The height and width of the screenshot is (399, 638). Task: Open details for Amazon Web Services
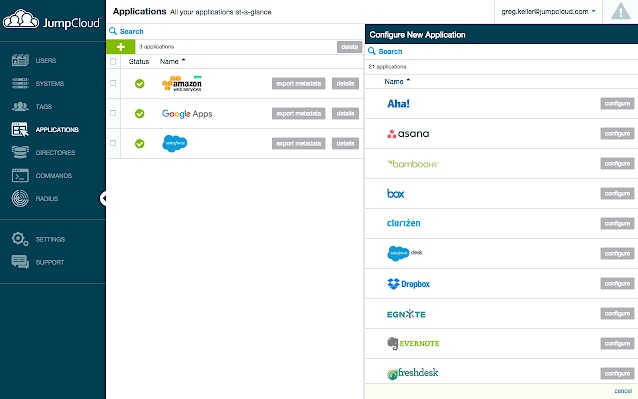(x=345, y=83)
